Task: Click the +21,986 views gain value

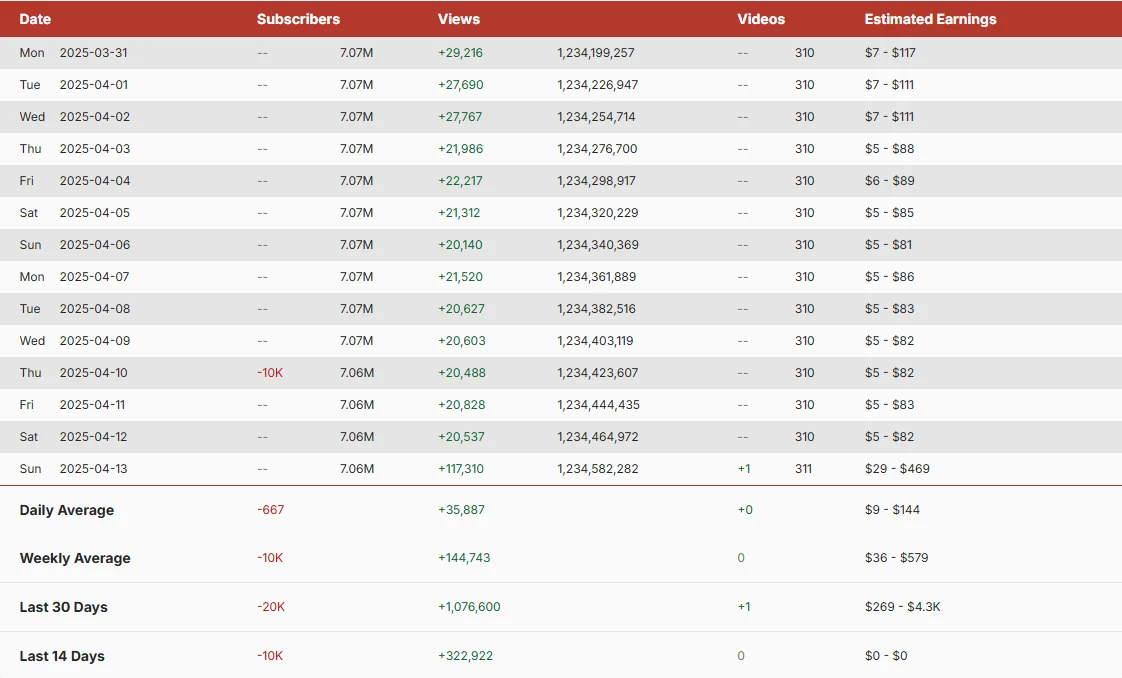Action: pyautogui.click(x=461, y=149)
